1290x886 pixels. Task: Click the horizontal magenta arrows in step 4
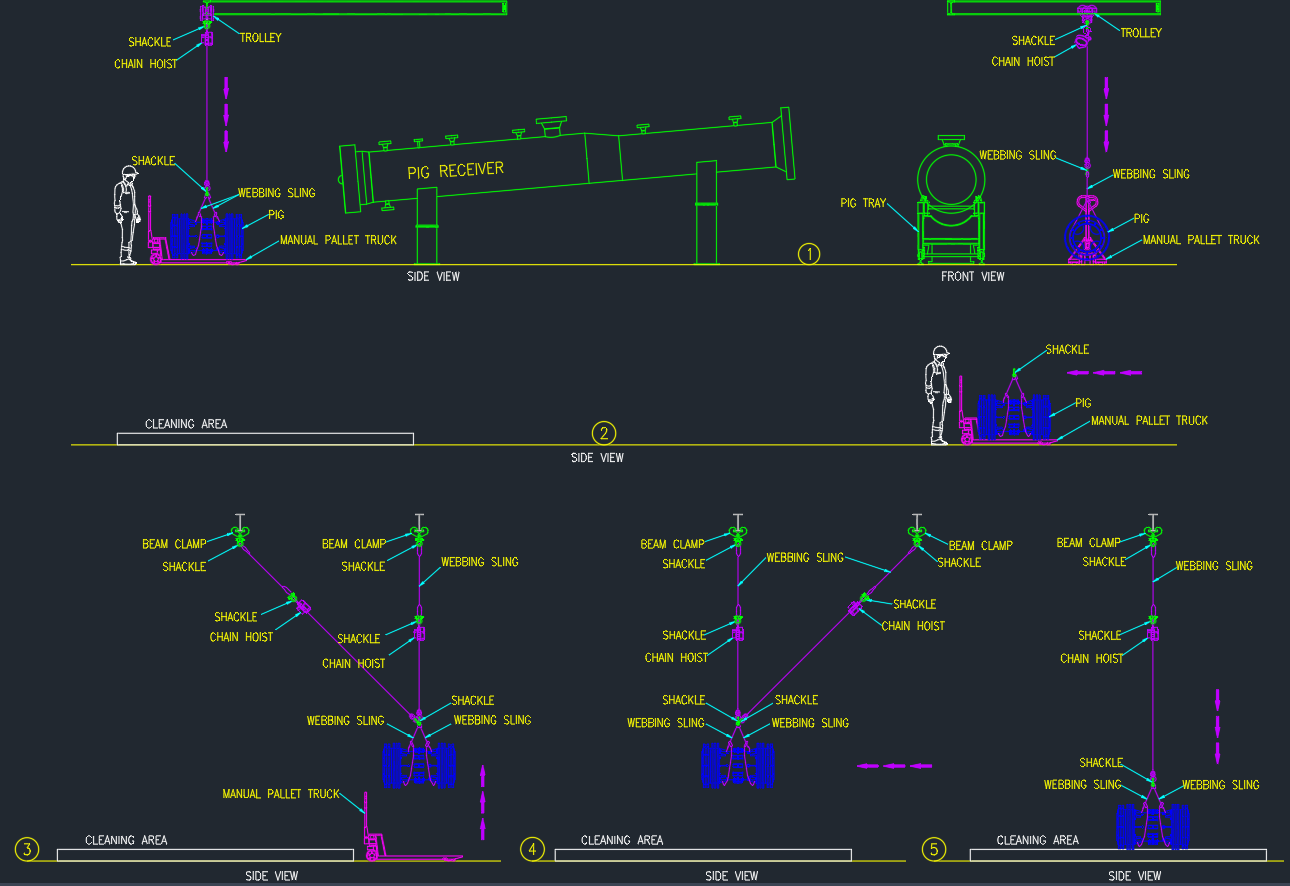[x=893, y=765]
